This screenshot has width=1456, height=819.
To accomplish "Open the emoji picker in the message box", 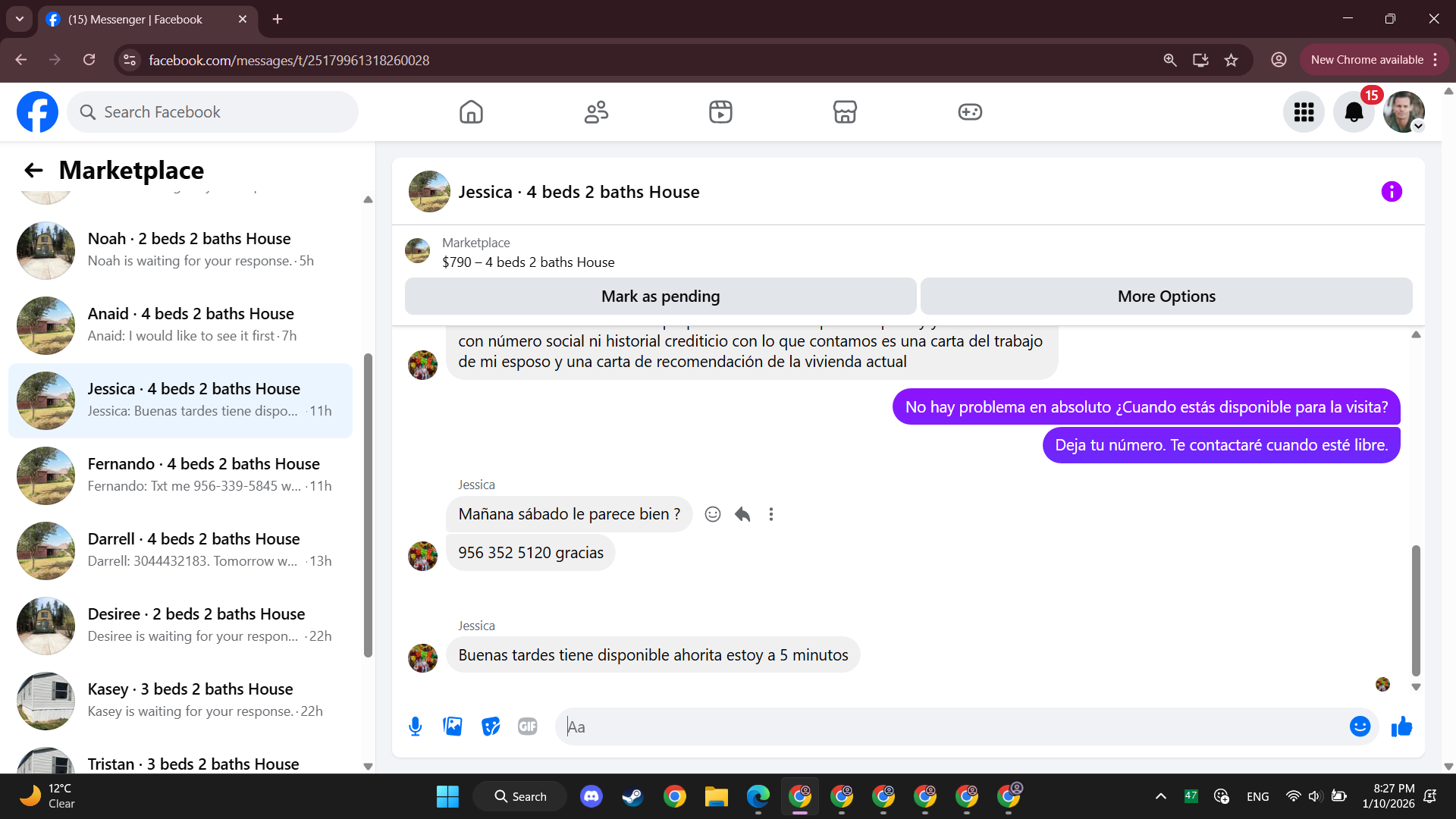I will click(x=1360, y=726).
